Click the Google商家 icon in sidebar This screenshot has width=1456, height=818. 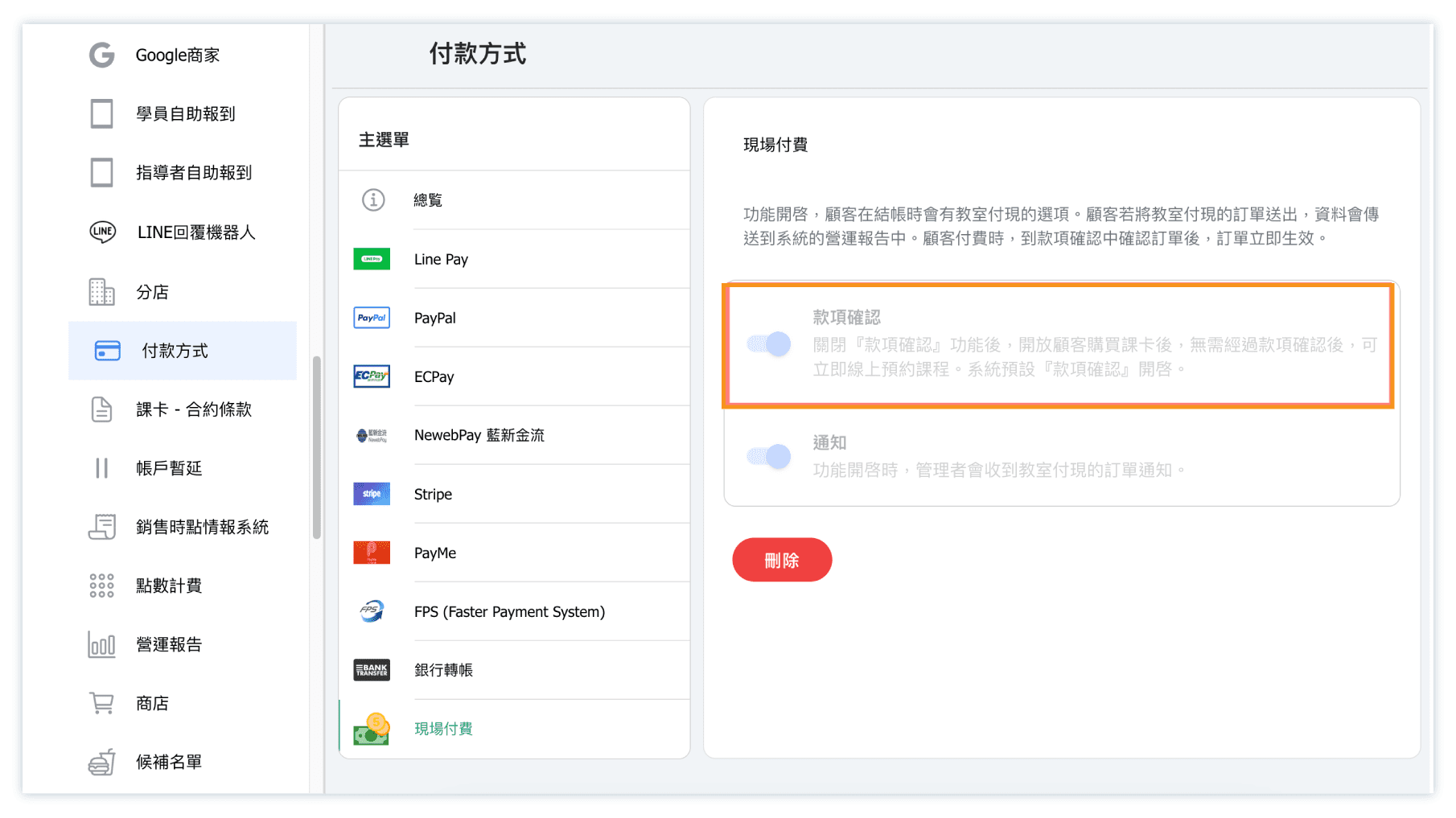click(x=102, y=55)
